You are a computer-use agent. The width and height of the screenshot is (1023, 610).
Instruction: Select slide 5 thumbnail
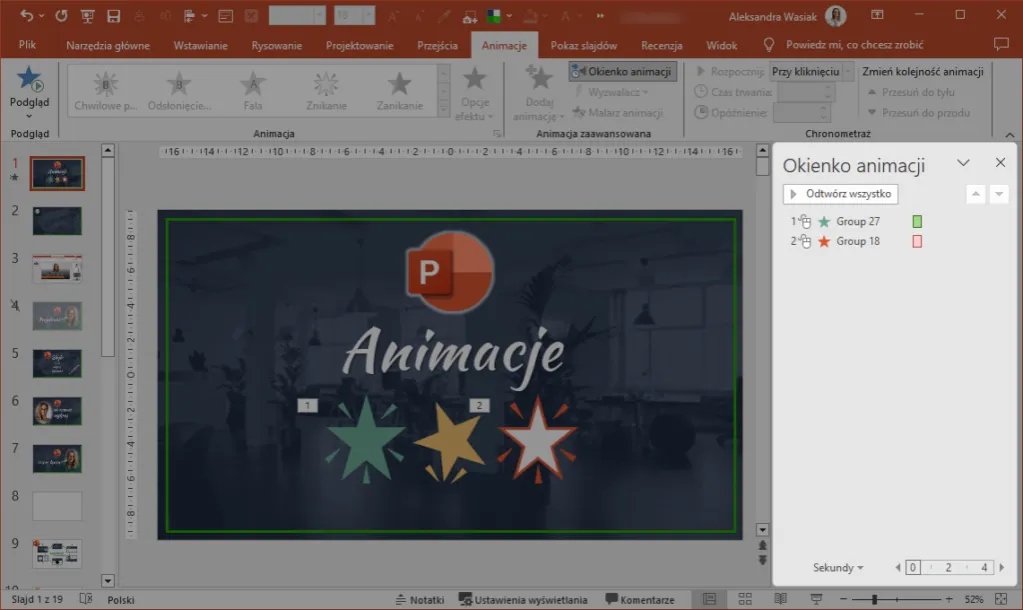pos(57,363)
